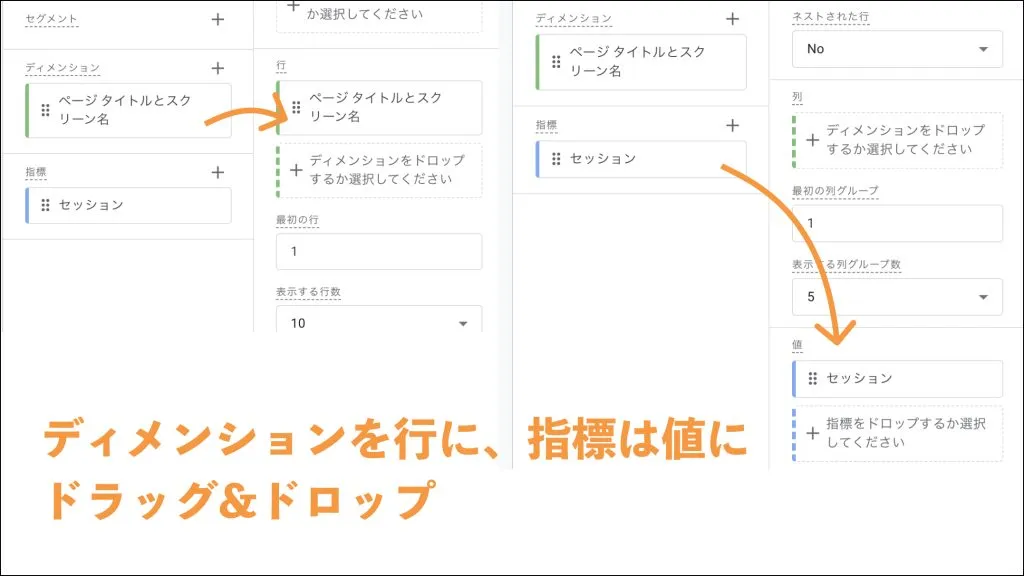Click the 列 section label
This screenshot has width=1024, height=576.
(x=797, y=97)
